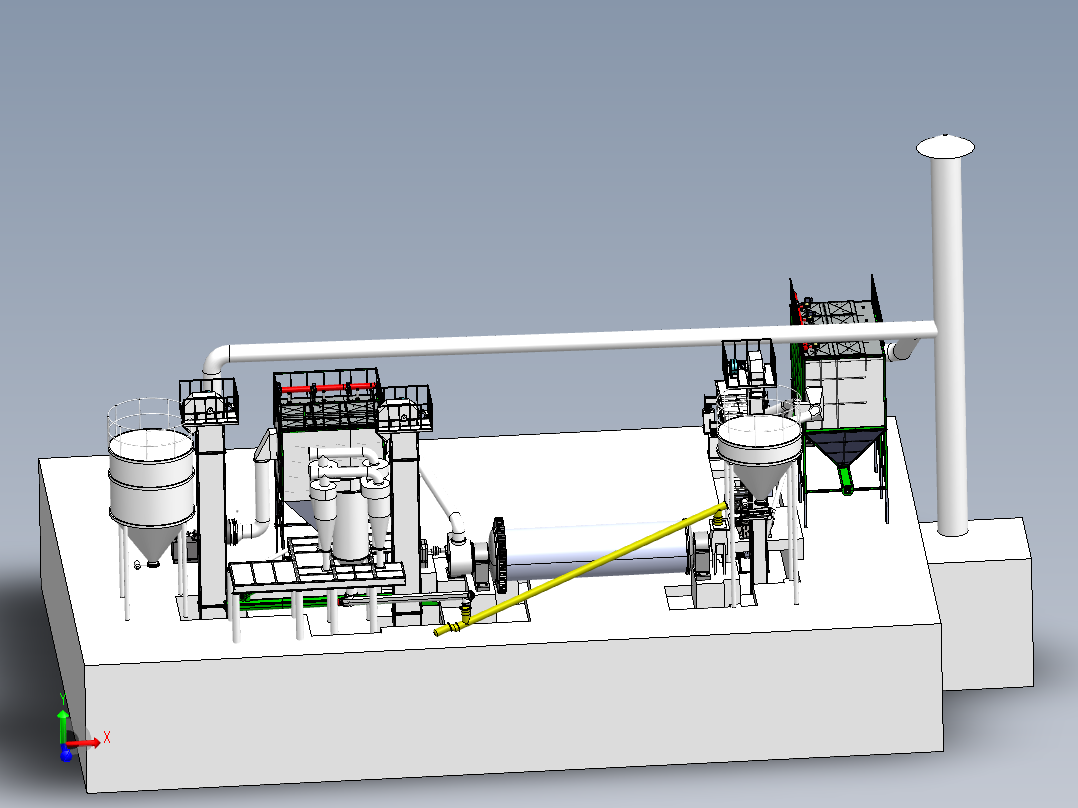This screenshot has width=1078, height=808.
Task: Select the yellow inclined conveyor pipe
Action: click(x=581, y=568)
